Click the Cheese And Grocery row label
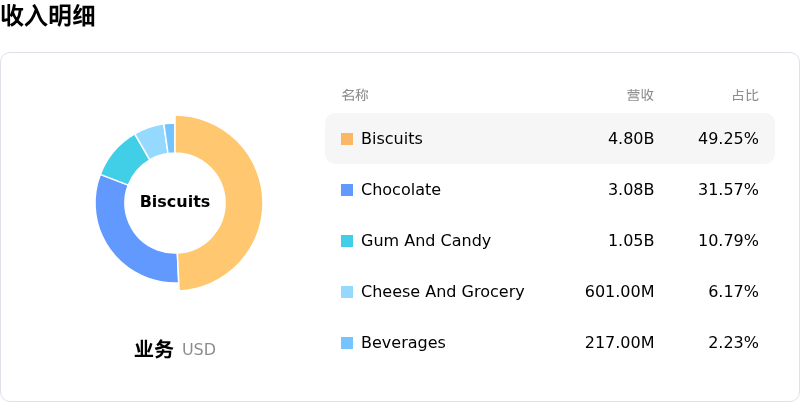This screenshot has width=800, height=402. point(442,292)
